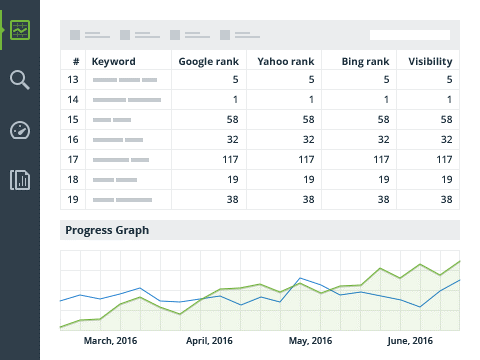Click Visibility value 5 in row 13
The image size is (480, 360).
point(449,80)
